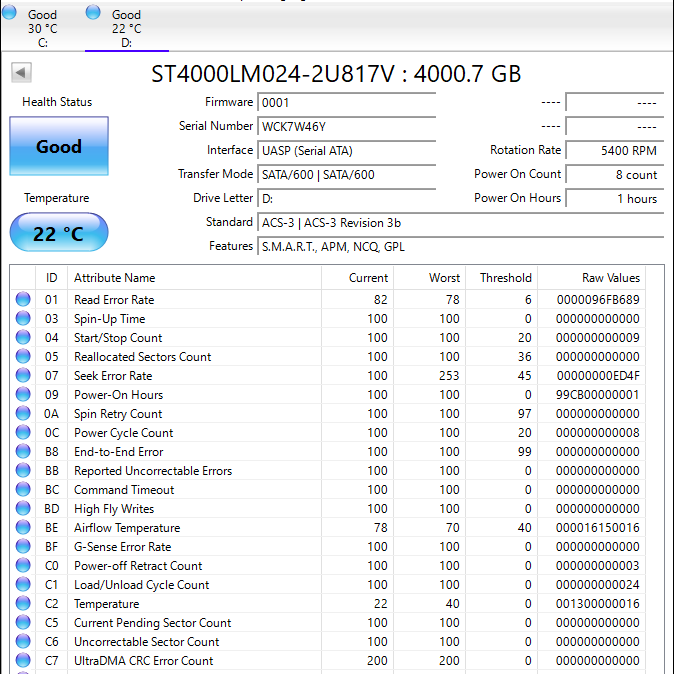Image resolution: width=674 pixels, height=674 pixels.
Task: Click status orb of High Fly Writes row
Action: [x=23, y=508]
